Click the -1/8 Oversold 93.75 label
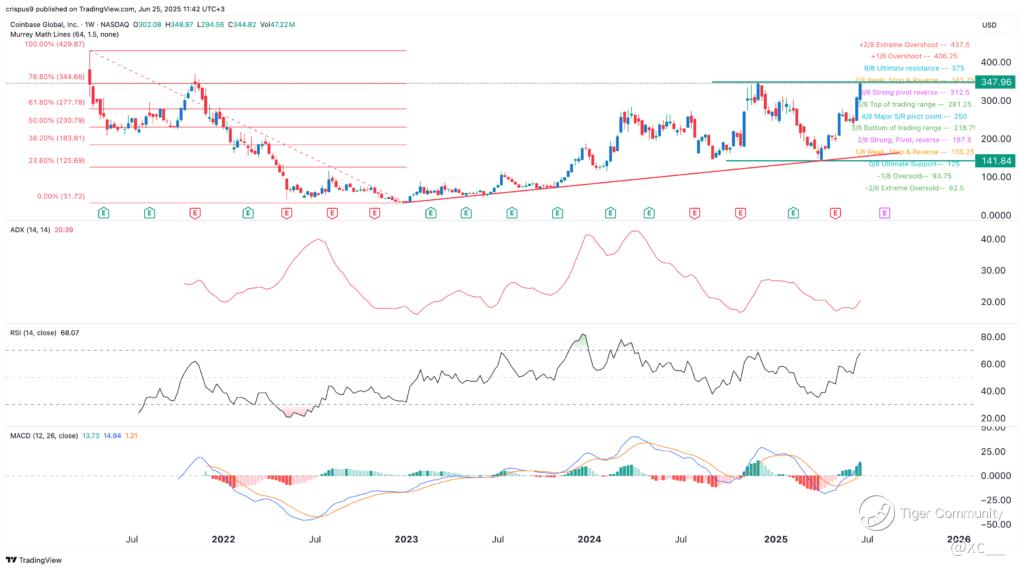This screenshot has height=570, width=1024. (x=914, y=176)
